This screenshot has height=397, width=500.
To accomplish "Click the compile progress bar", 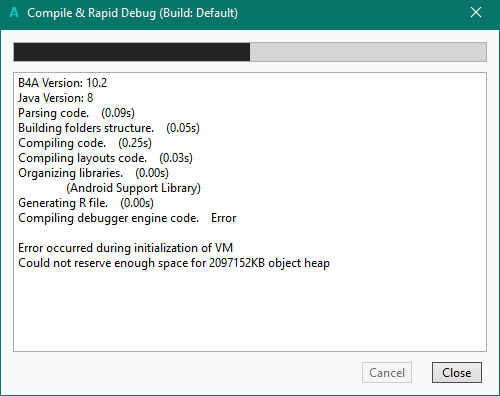I will coord(250,52).
